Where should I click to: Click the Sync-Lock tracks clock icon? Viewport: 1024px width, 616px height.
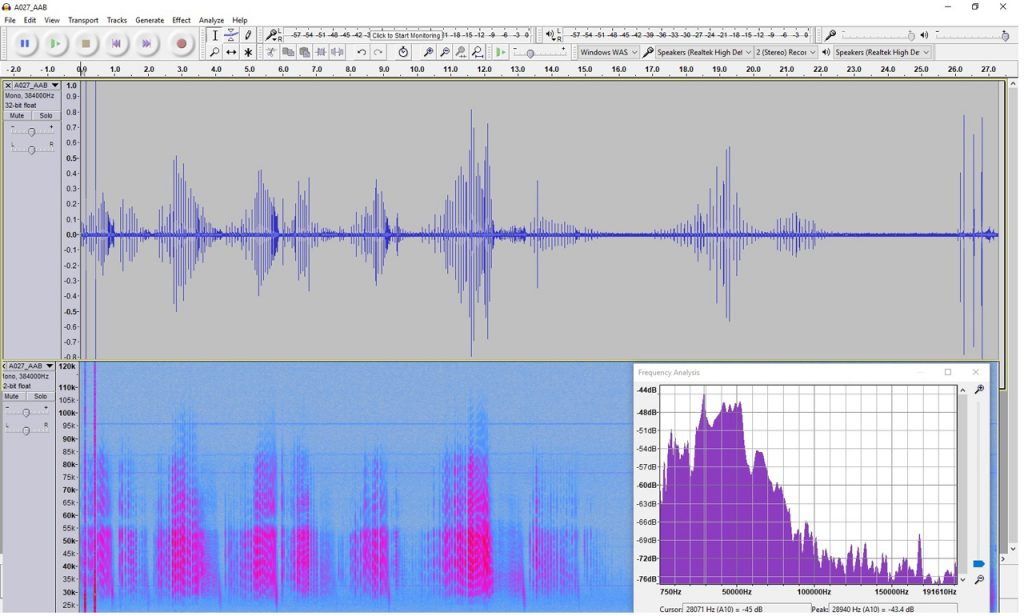tap(403, 52)
